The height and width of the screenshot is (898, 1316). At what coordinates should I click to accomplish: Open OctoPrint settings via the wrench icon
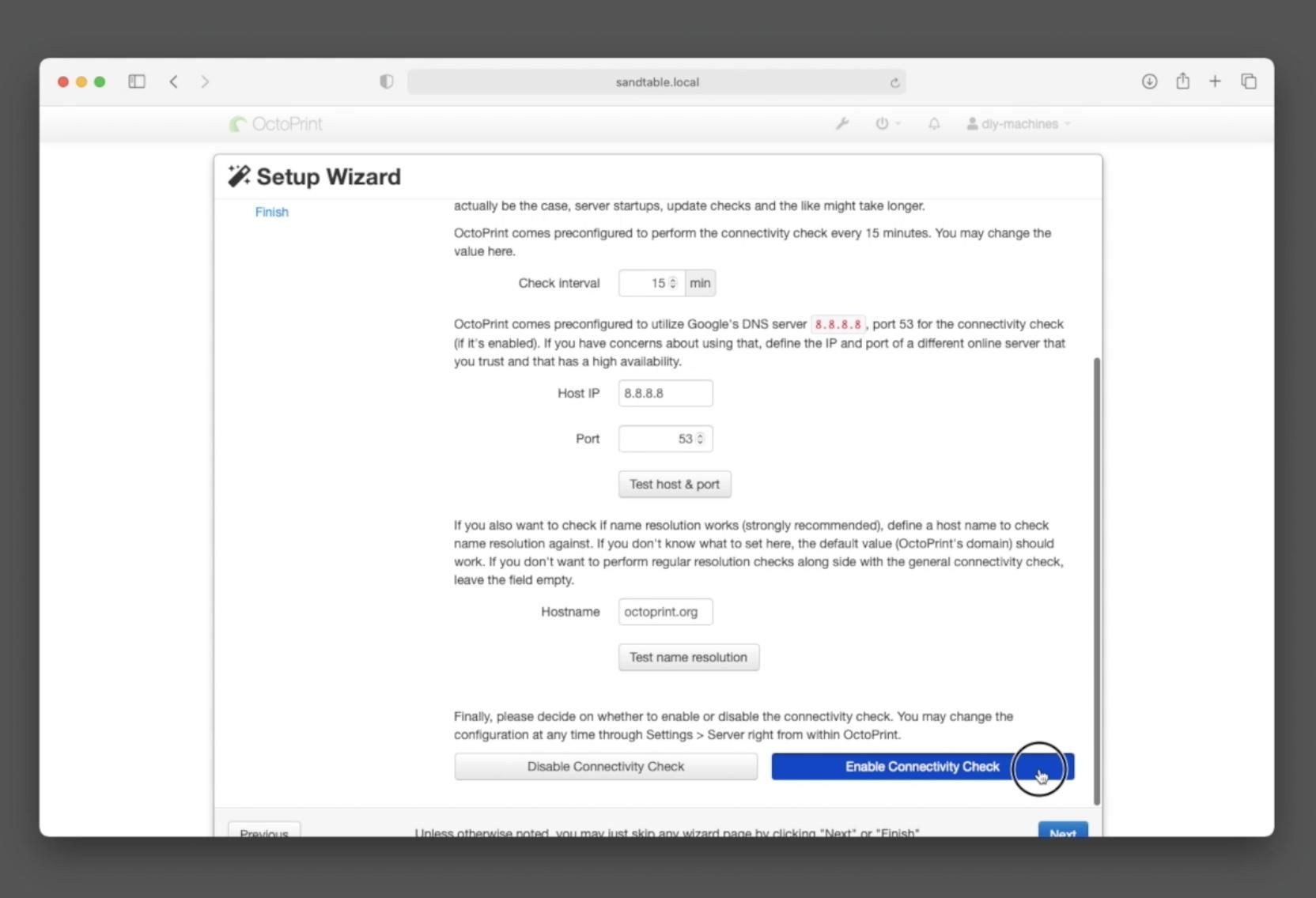842,123
